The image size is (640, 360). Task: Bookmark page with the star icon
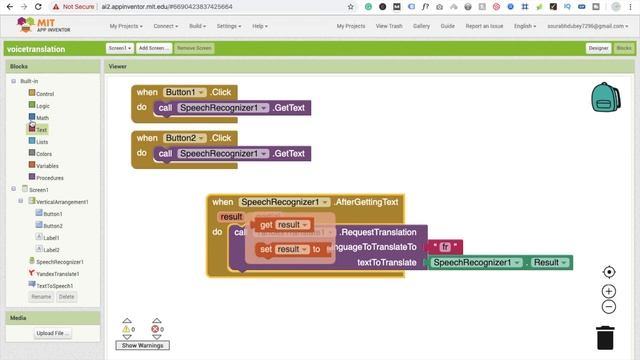coord(351,7)
